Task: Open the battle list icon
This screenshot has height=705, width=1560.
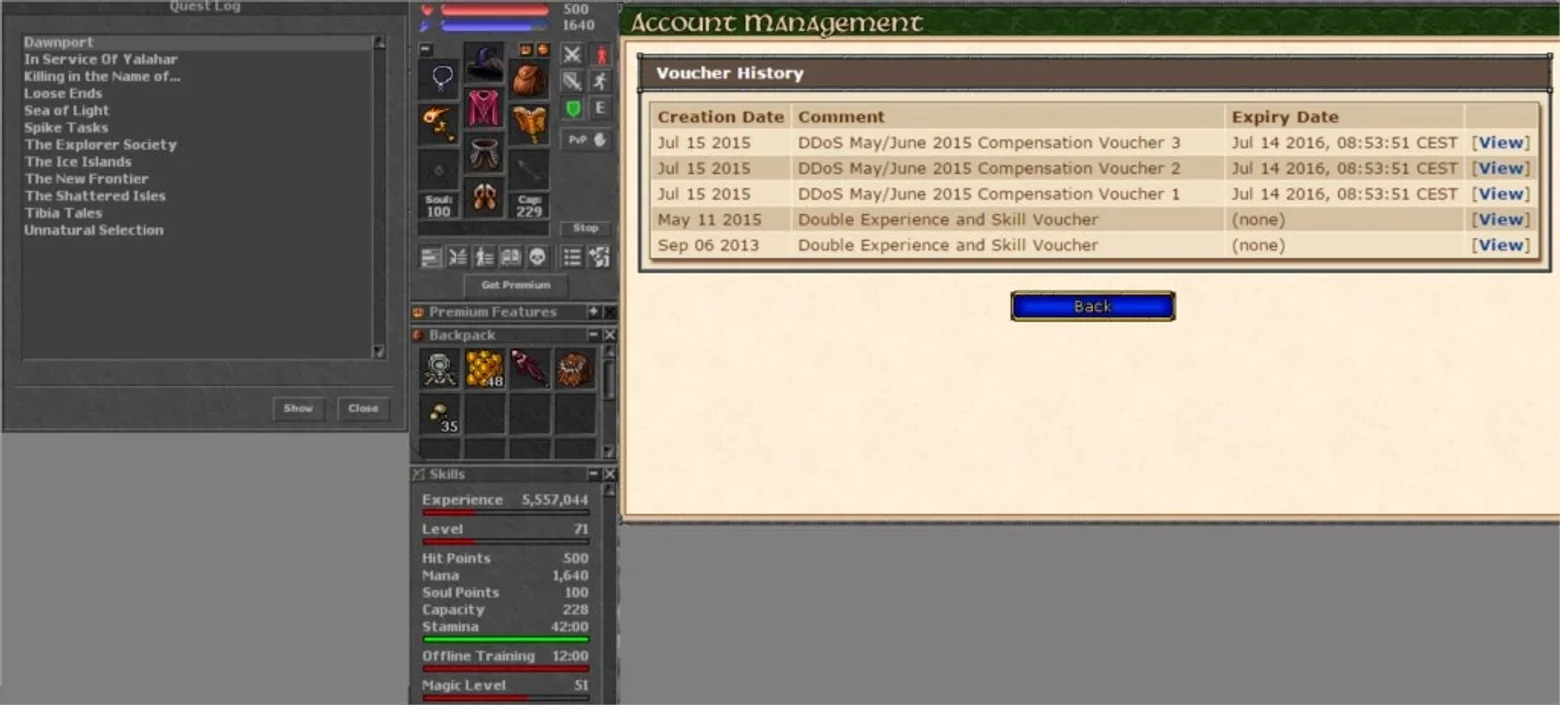Action: click(458, 257)
